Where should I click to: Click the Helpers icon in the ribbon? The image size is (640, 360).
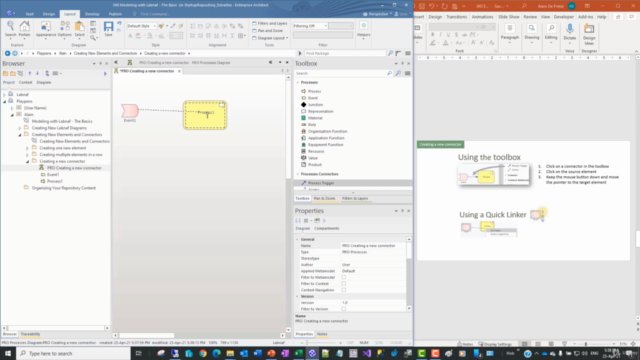tap(363, 29)
